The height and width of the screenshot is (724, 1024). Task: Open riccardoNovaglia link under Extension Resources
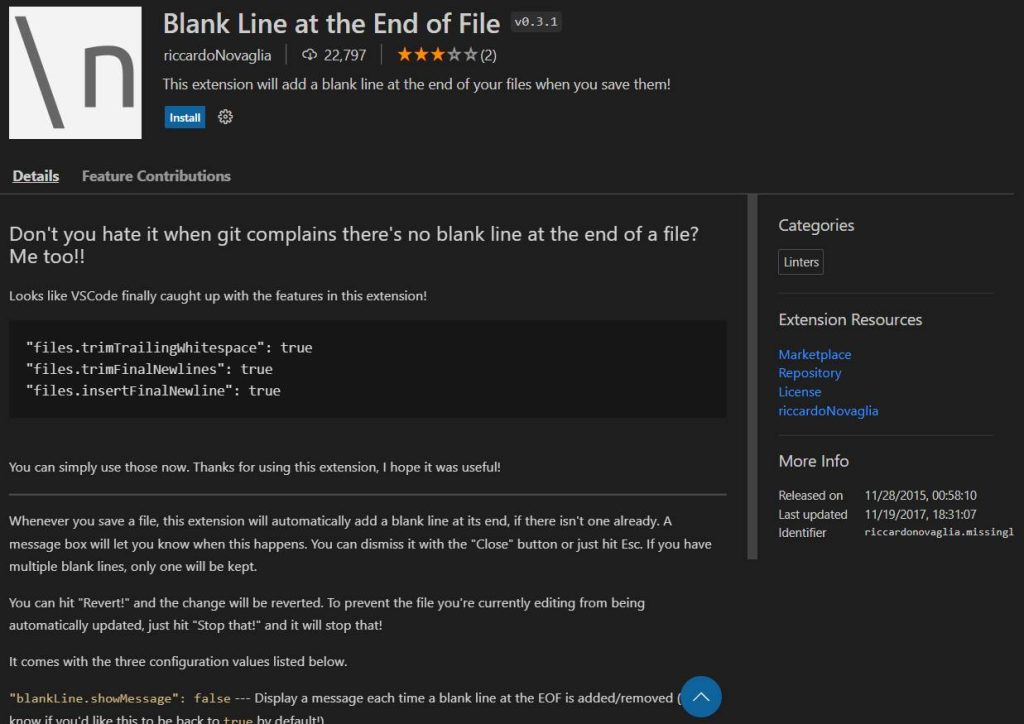coord(828,411)
